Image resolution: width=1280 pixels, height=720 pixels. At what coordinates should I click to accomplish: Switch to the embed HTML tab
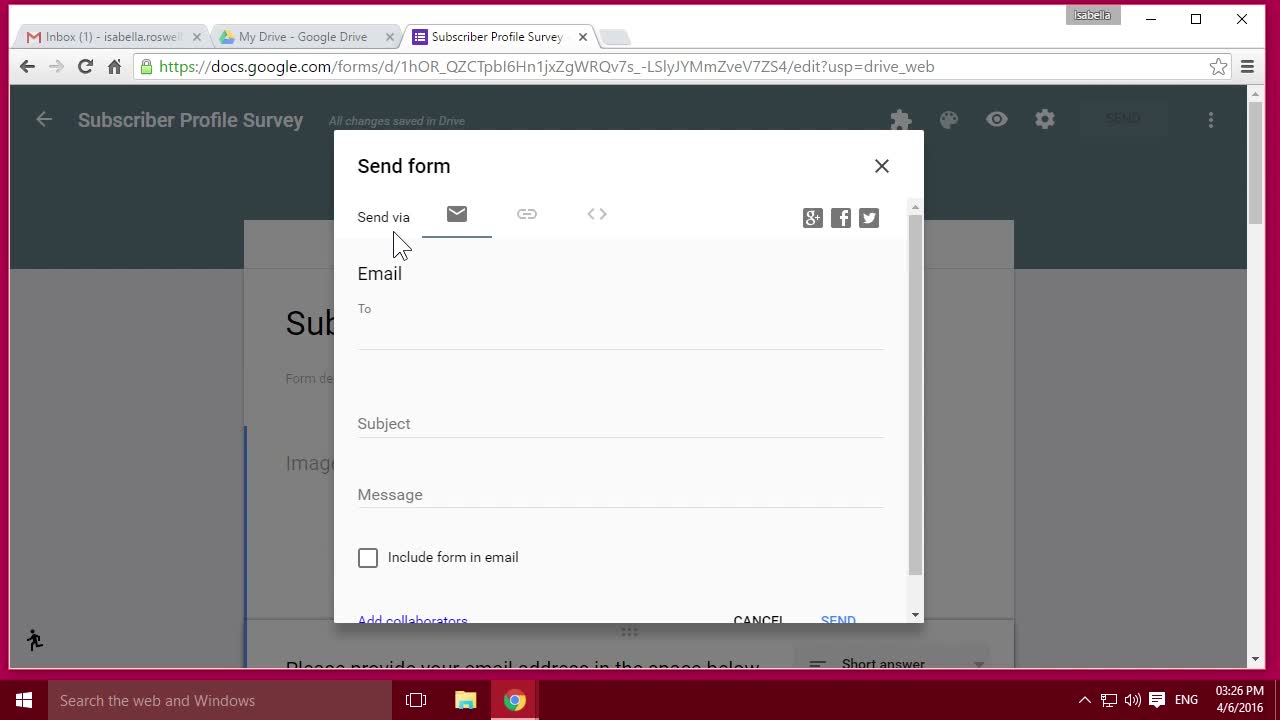(x=597, y=214)
